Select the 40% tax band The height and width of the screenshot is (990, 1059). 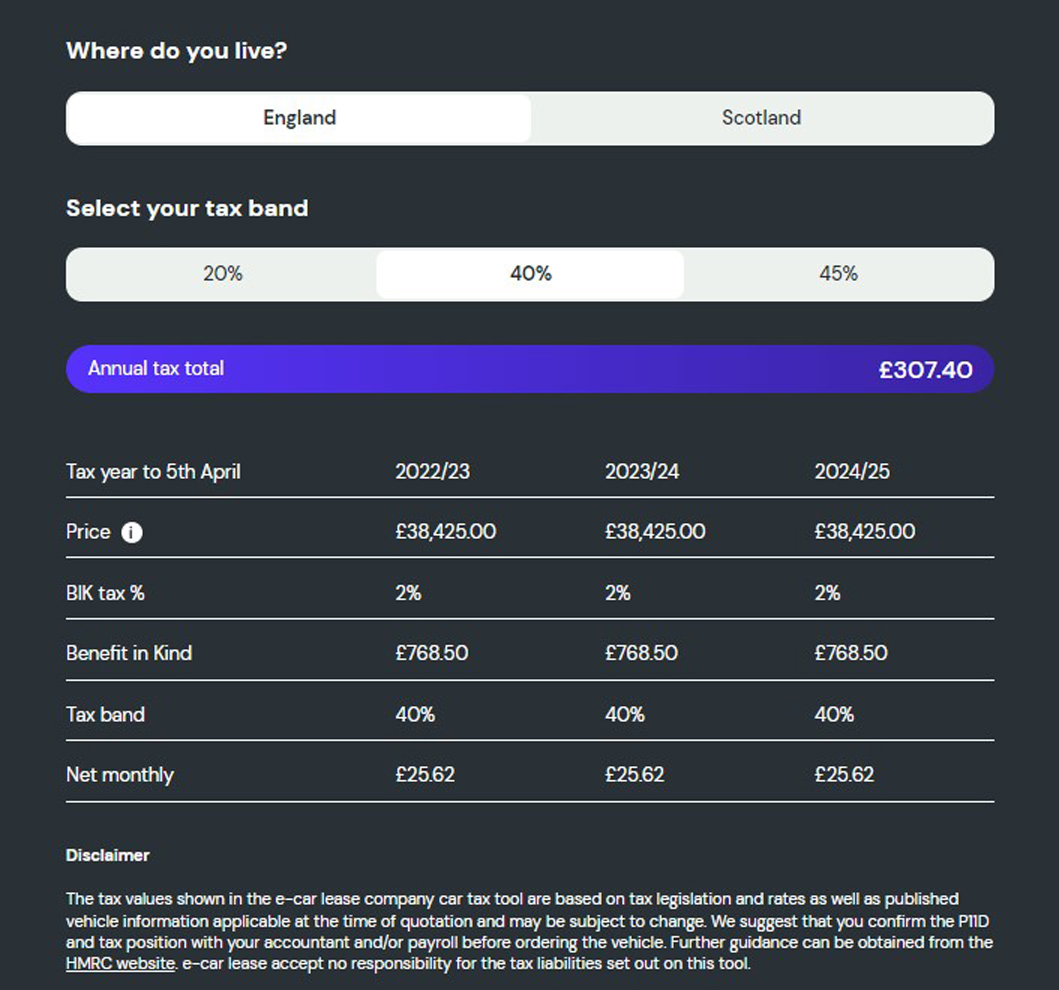click(x=530, y=274)
